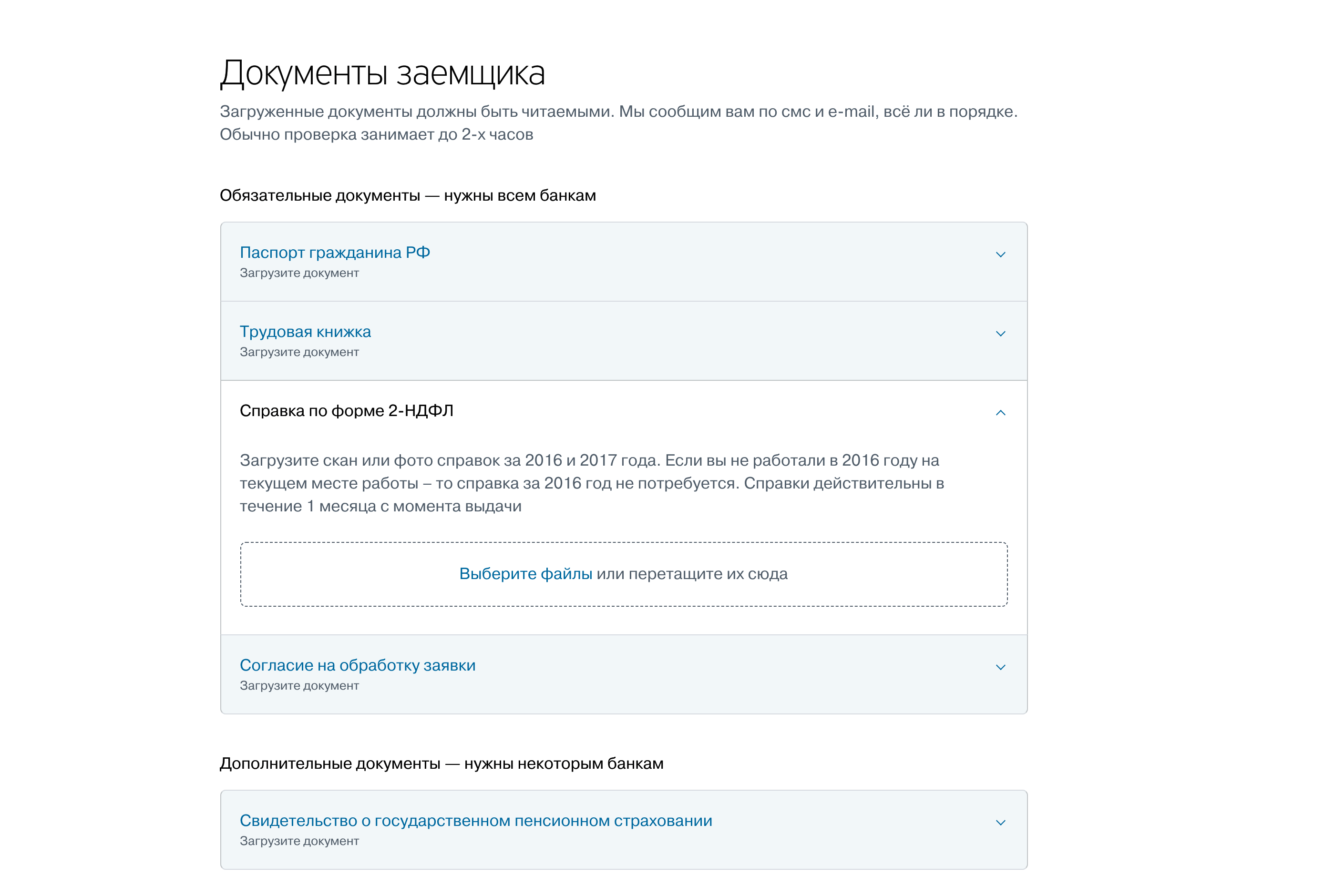This screenshot has height=896, width=1335.
Task: Click Загрузите документ under Трудовая книжка
Action: coord(299,352)
